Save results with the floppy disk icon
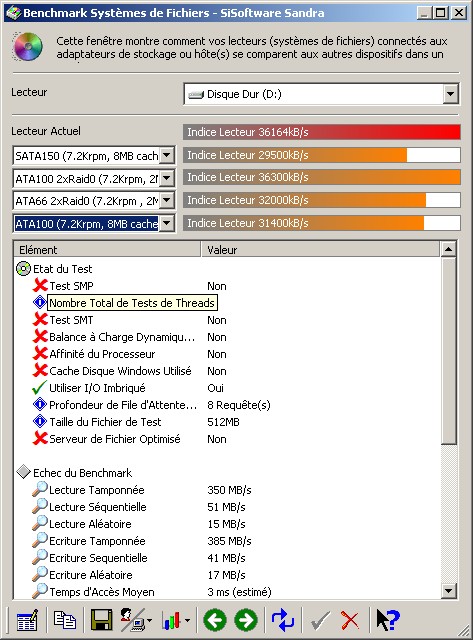473x640 pixels. (101, 620)
